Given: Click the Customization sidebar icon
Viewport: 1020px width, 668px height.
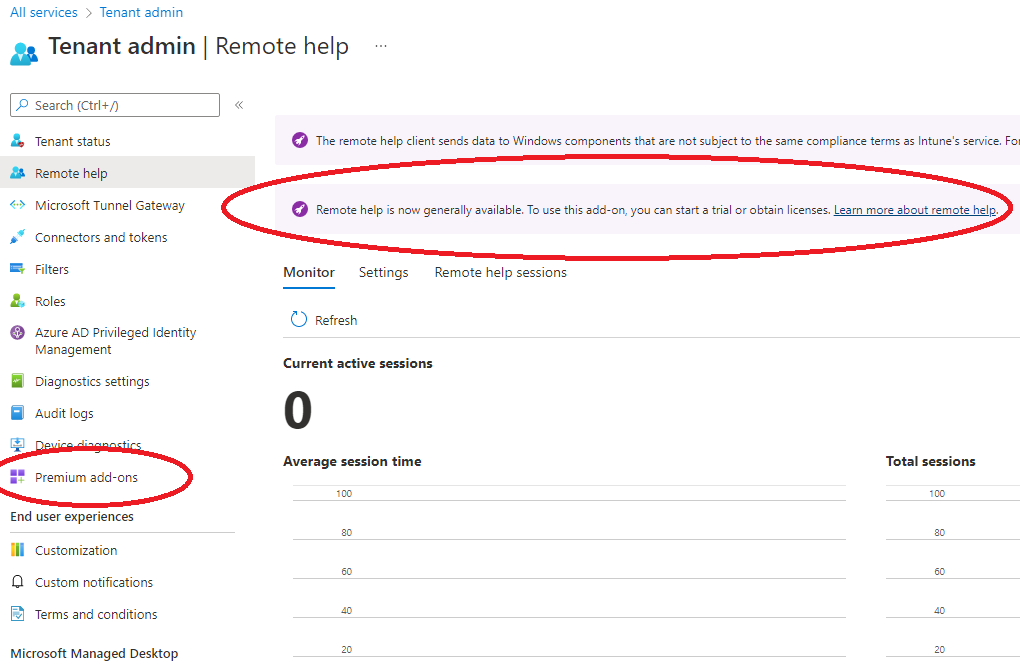Looking at the screenshot, I should click(x=18, y=550).
